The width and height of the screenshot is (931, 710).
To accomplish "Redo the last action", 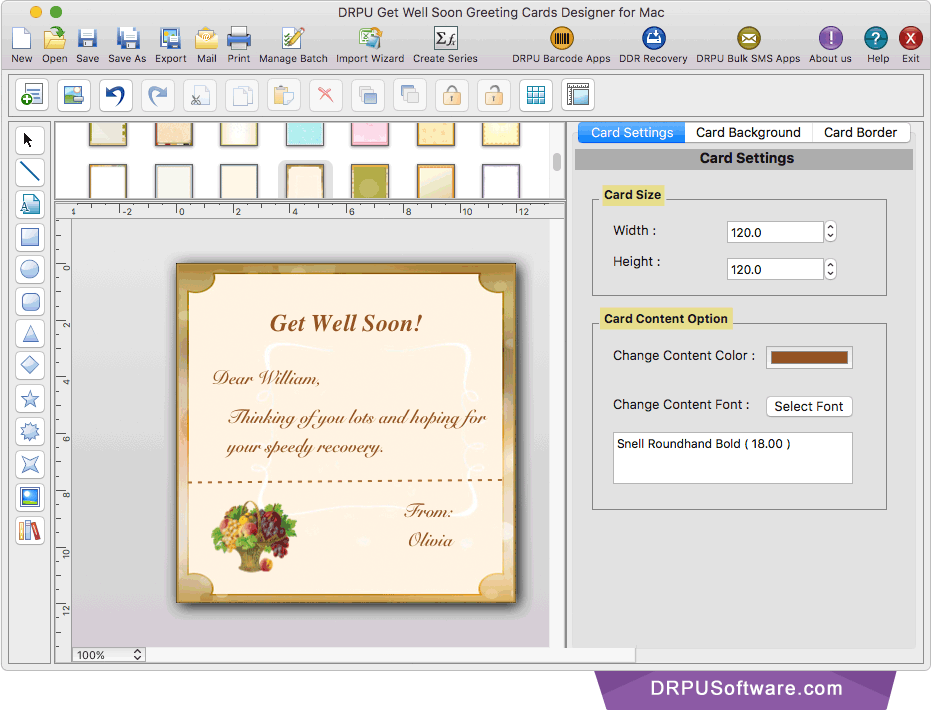I will tap(158, 95).
